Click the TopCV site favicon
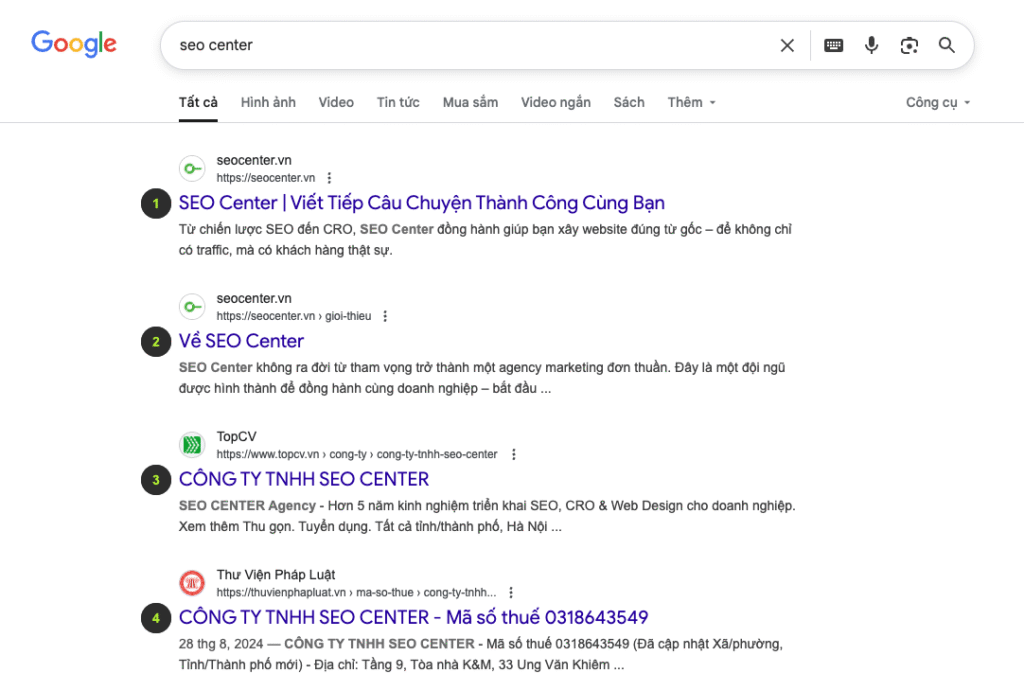The width and height of the screenshot is (1024, 691). point(192,445)
